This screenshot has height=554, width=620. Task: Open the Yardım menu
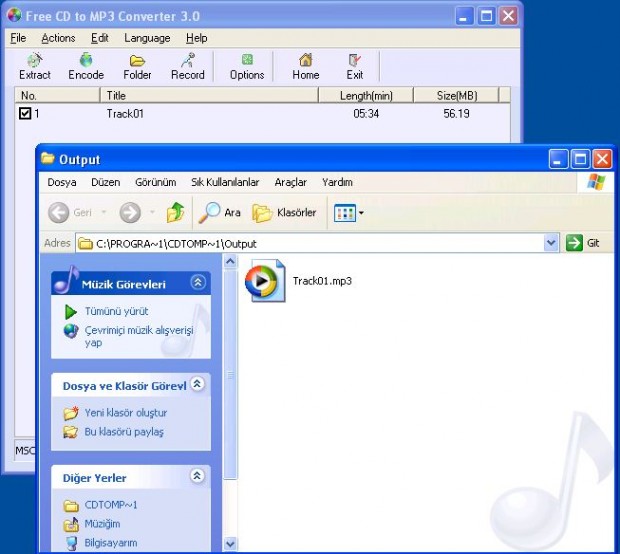(x=337, y=182)
